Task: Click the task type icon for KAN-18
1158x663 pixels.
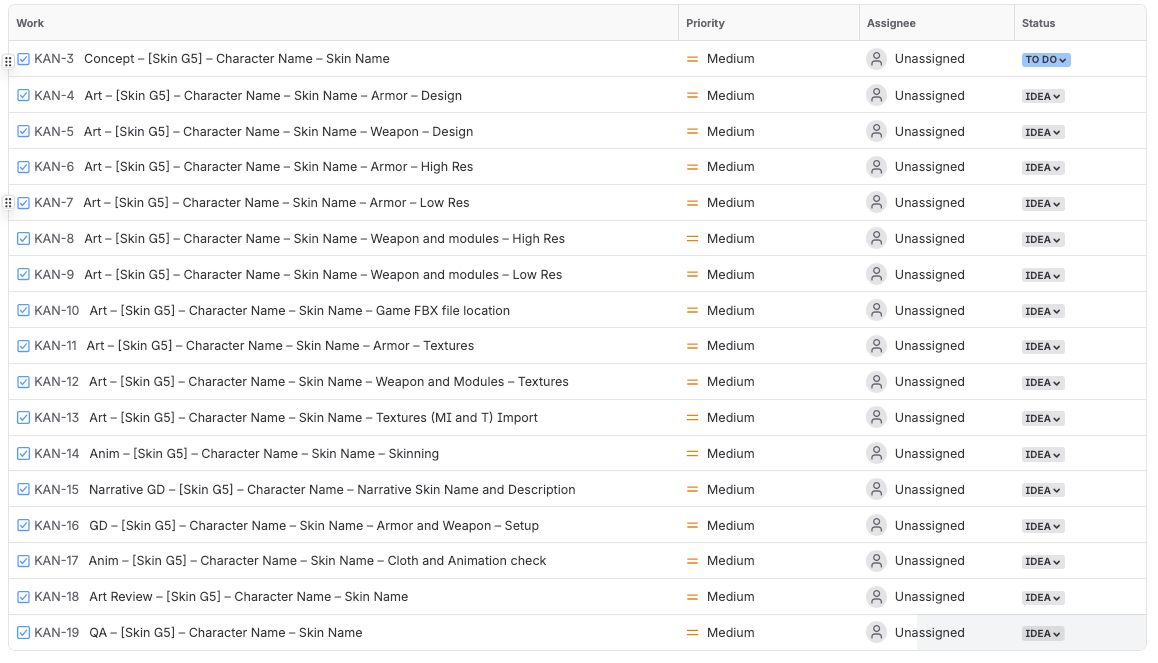Action: coord(24,597)
